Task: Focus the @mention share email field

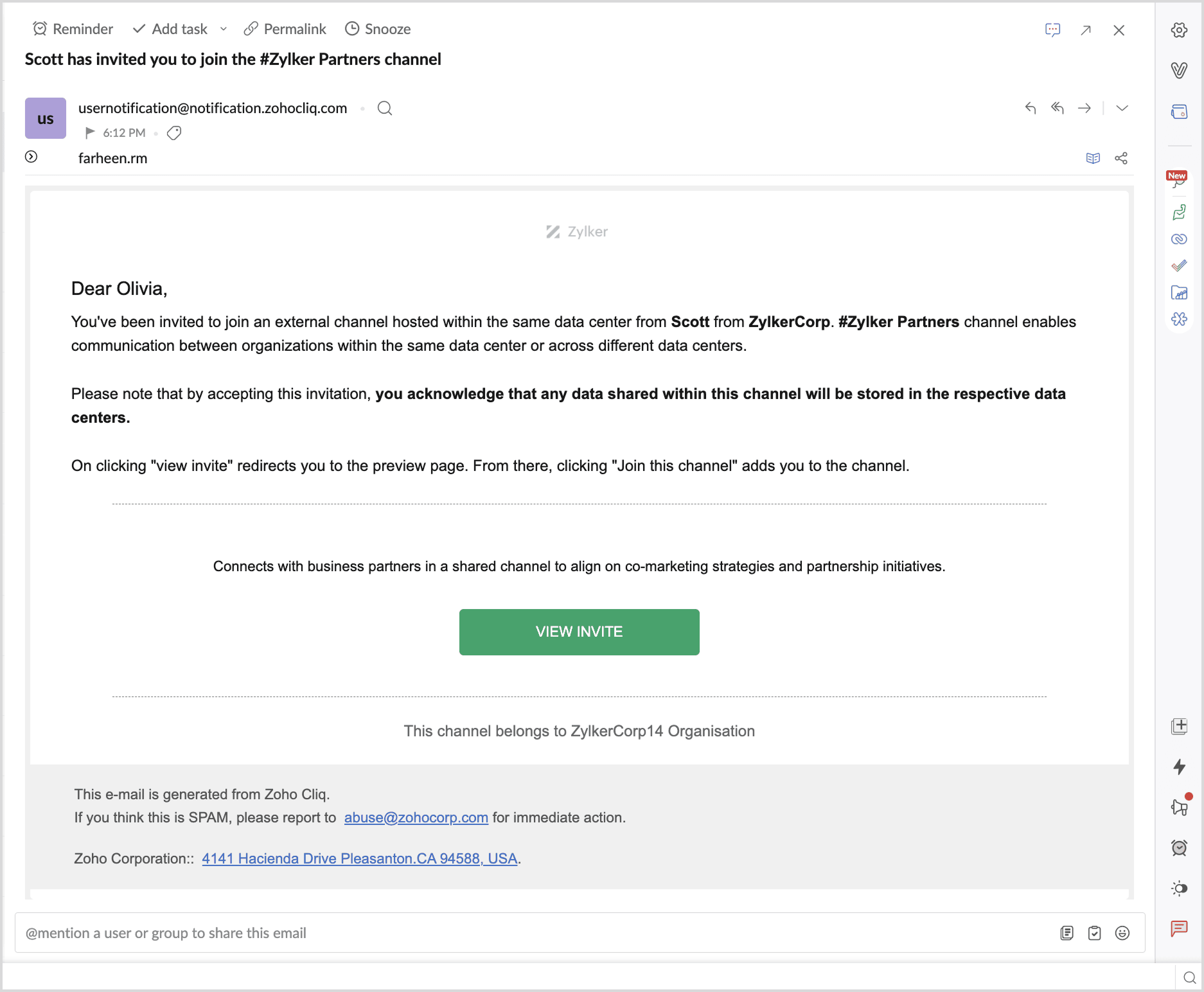Action: coord(514,933)
